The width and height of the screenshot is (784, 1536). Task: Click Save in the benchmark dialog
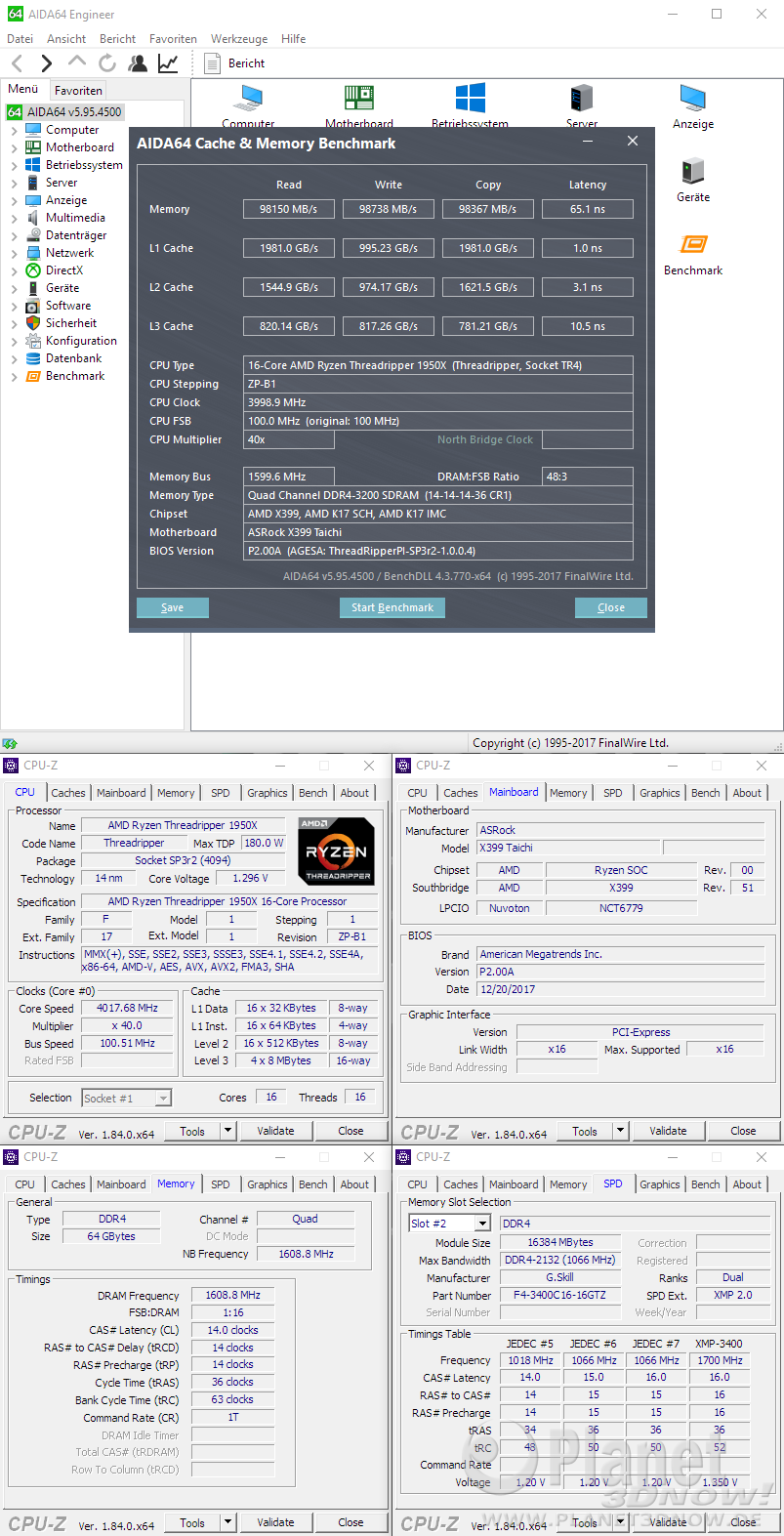coord(173,607)
